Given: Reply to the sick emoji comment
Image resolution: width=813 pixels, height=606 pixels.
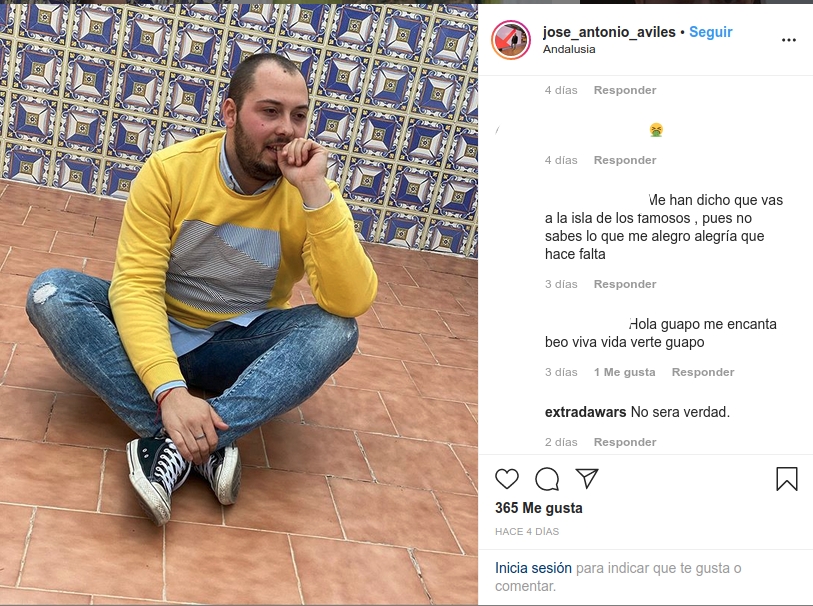Looking at the screenshot, I should coord(625,160).
